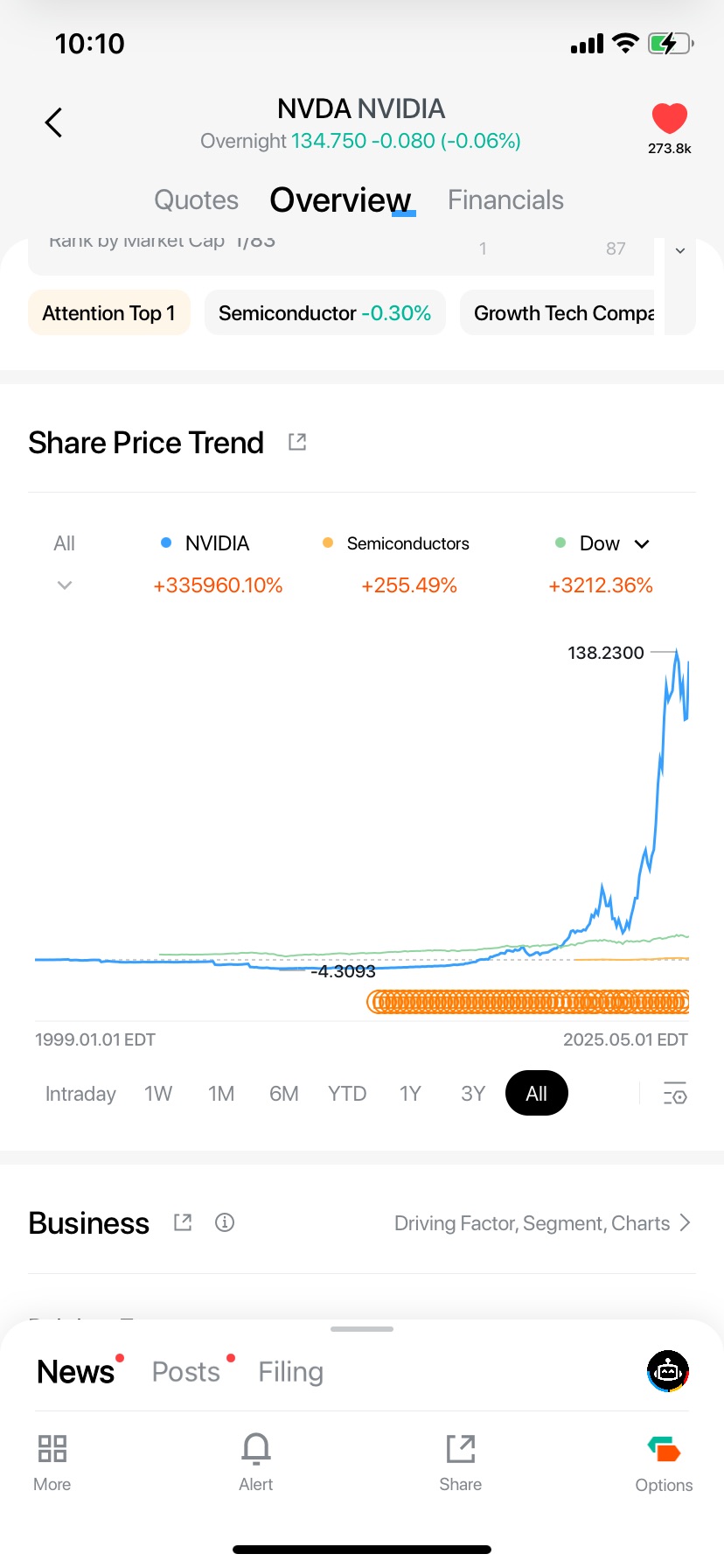This screenshot has height=1568, width=724.
Task: Select the 1Y time range
Action: click(x=410, y=1094)
